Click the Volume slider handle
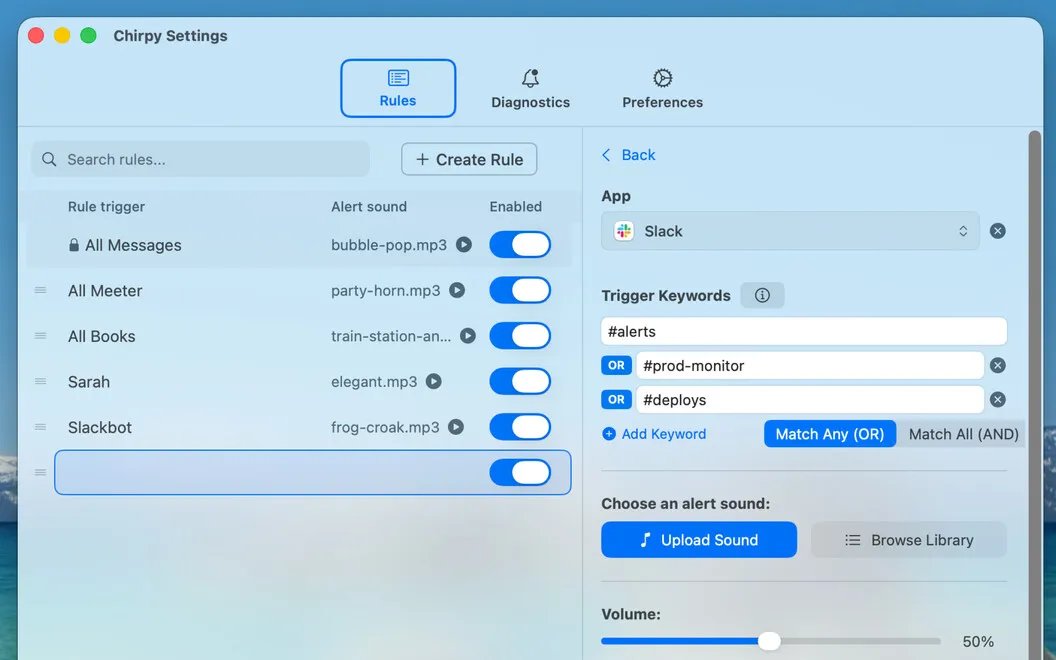 769,640
